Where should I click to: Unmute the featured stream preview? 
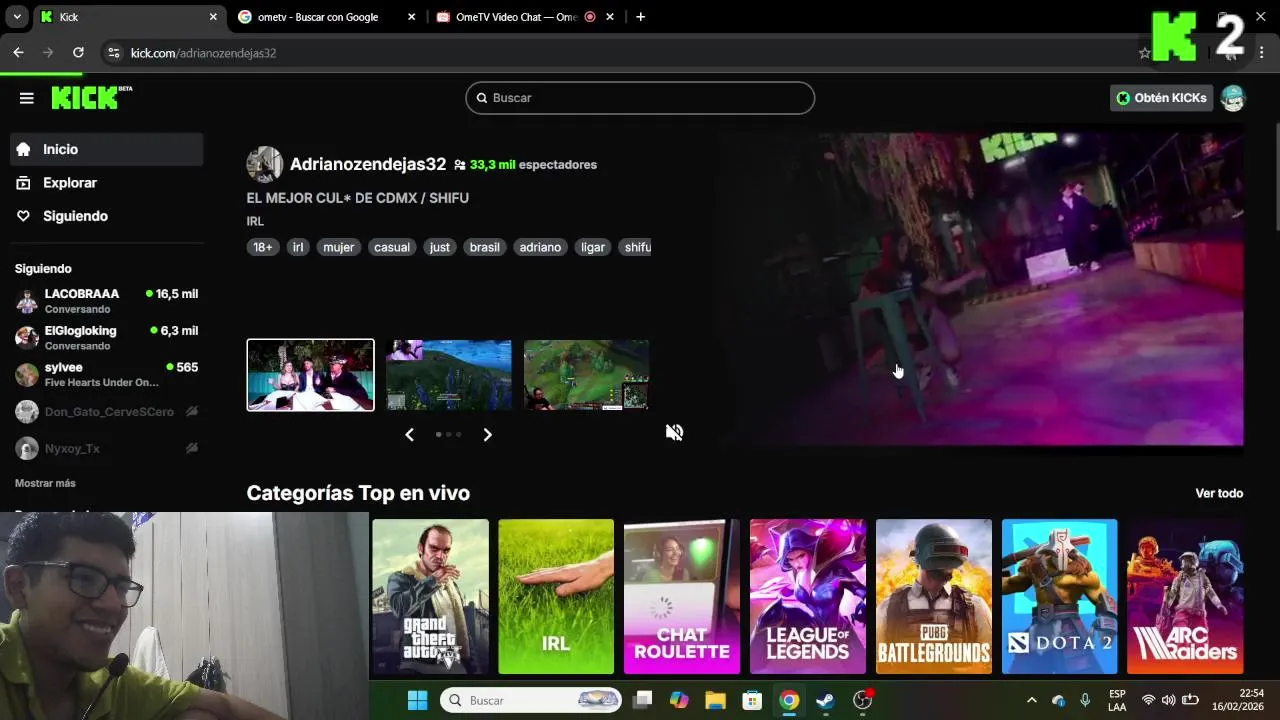(x=675, y=432)
